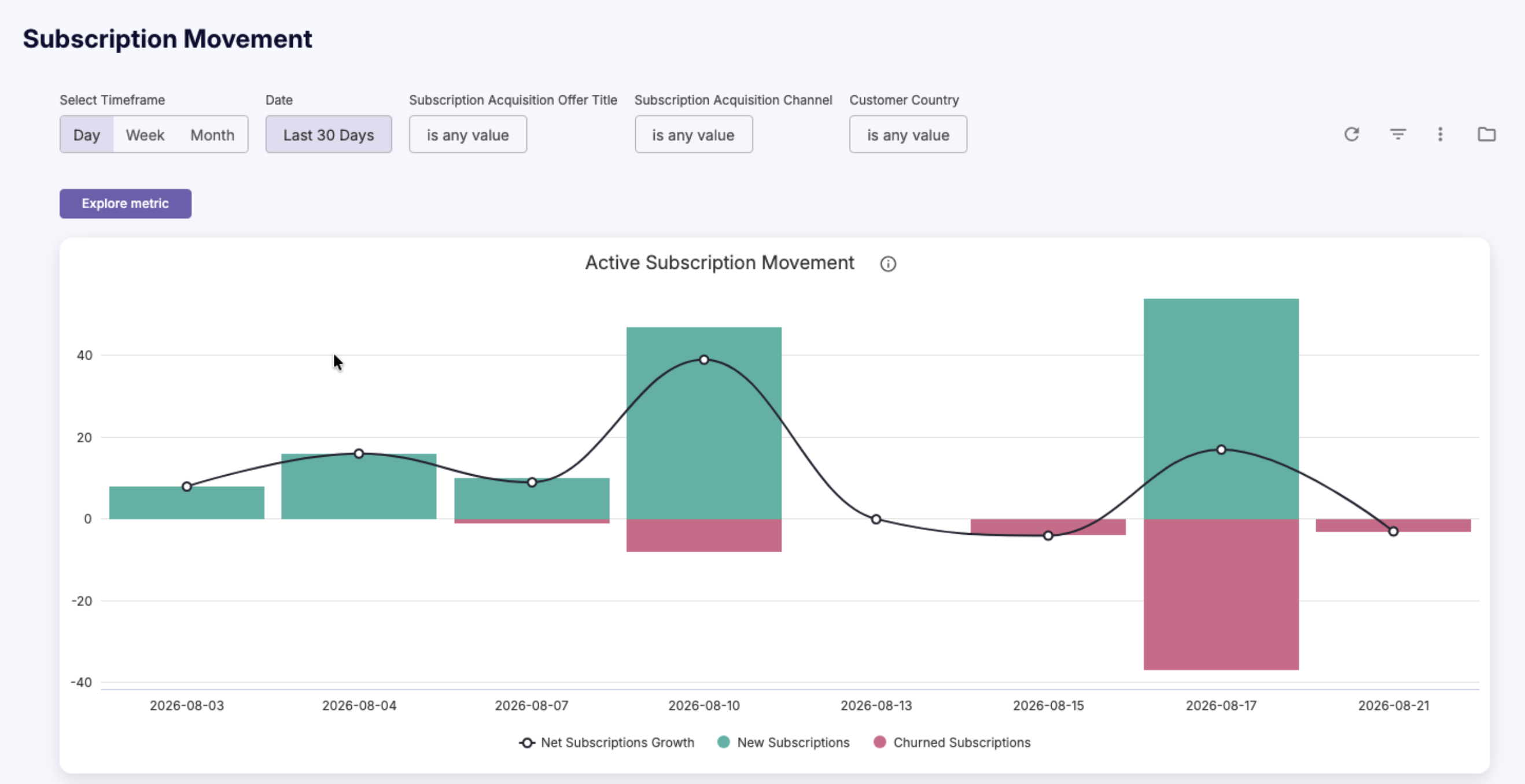Viewport: 1525px width, 784px height.
Task: Switch timeframe to Week
Action: point(145,135)
